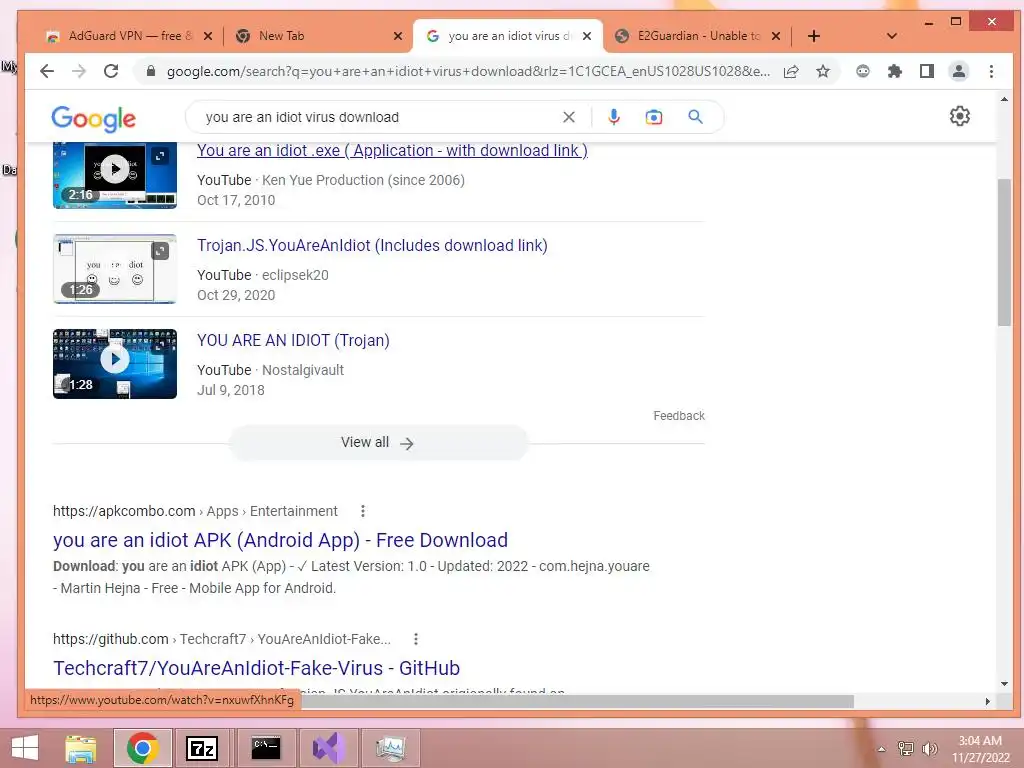The image size is (1024, 768).
Task: Search by image with camera icon
Action: coord(654,117)
